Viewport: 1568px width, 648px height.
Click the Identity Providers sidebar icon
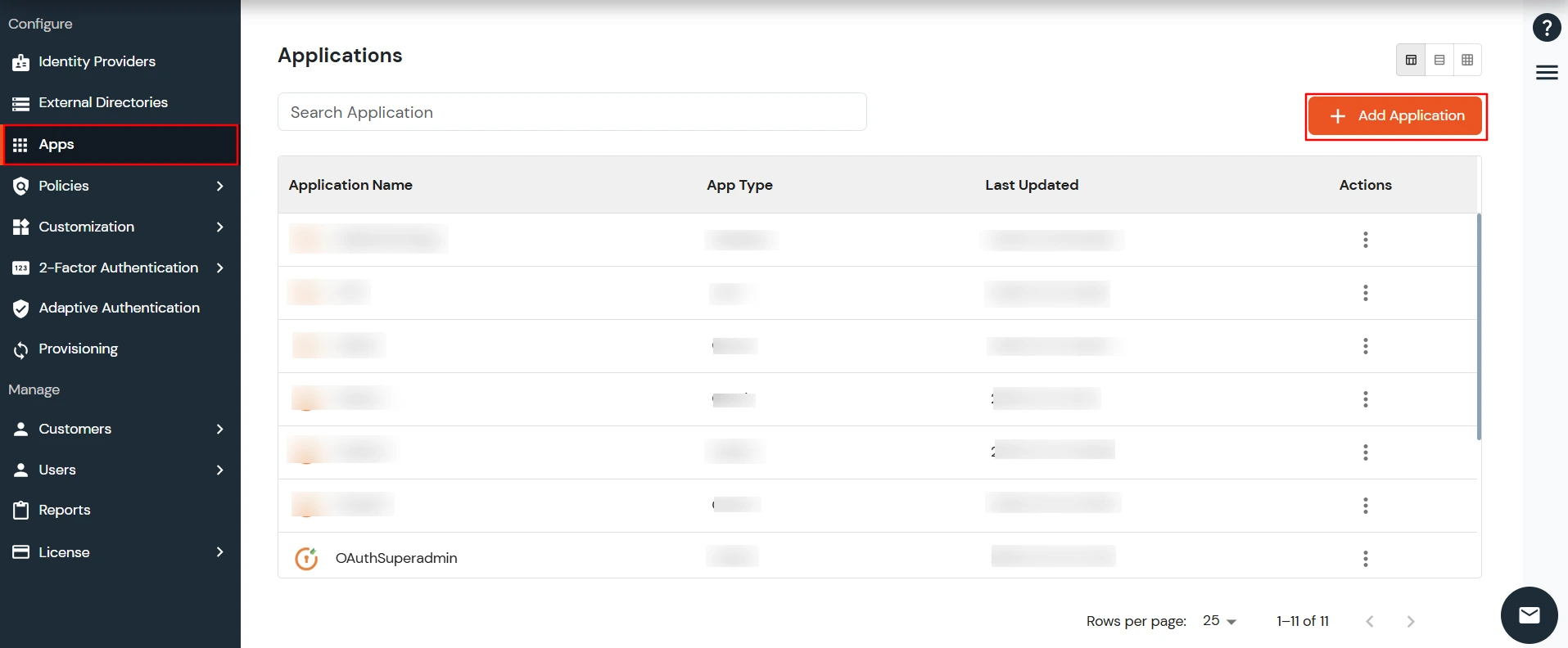[21, 62]
